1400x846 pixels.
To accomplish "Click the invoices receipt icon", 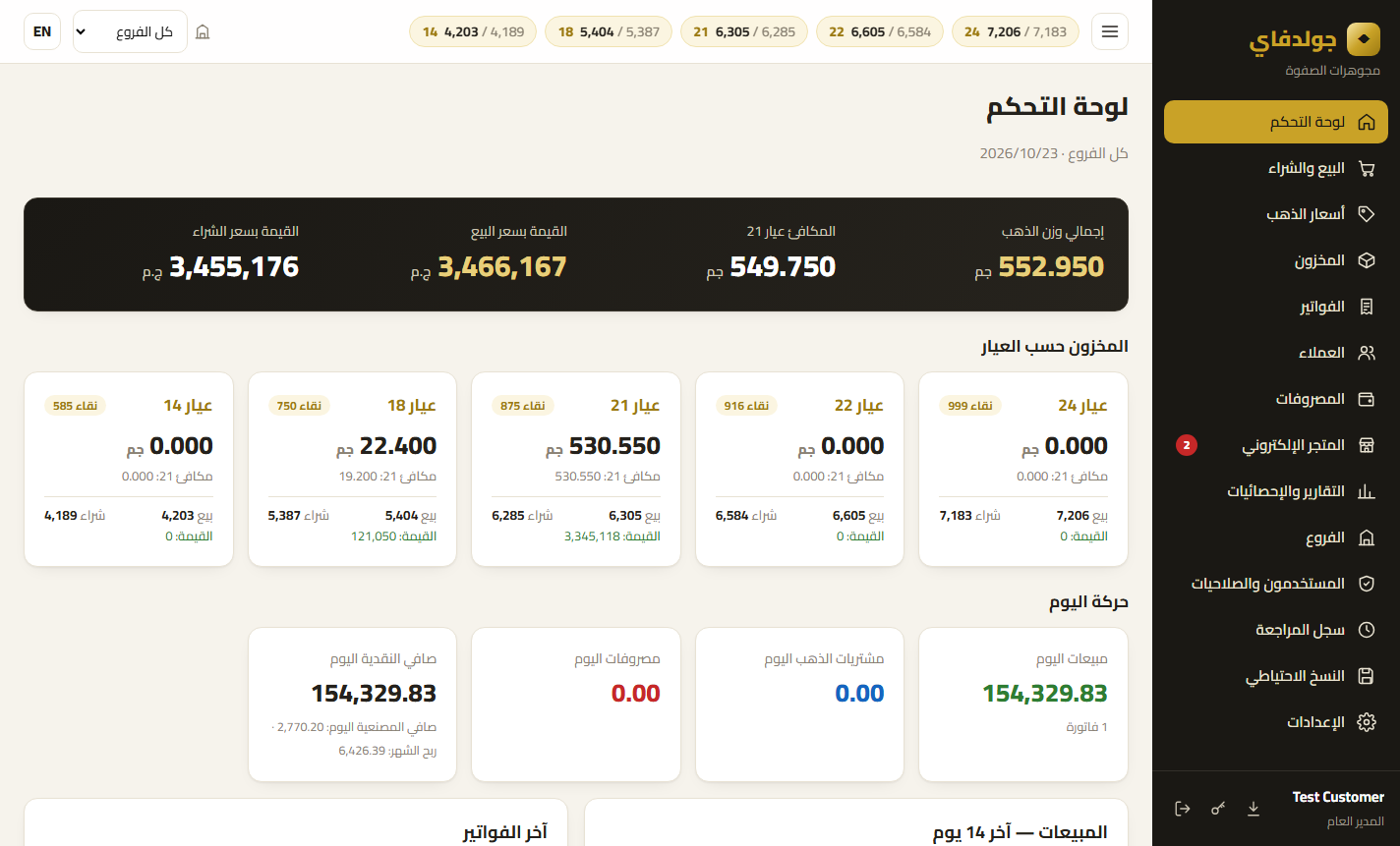I will [1366, 307].
